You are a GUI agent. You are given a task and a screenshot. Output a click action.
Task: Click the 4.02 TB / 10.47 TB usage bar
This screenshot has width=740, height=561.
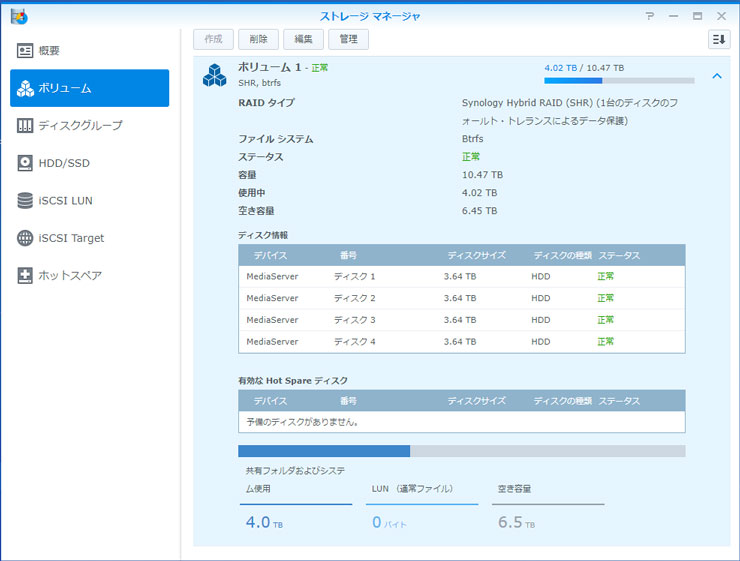(x=619, y=81)
